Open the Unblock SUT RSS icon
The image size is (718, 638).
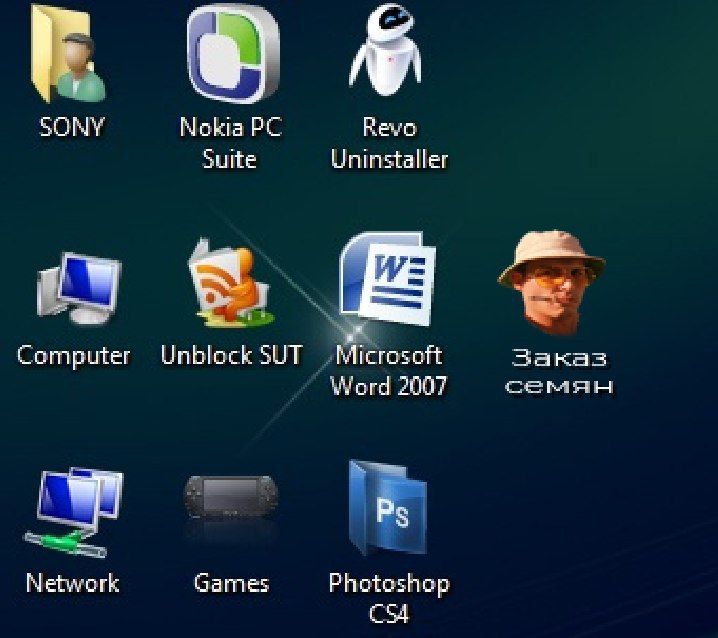(x=231, y=283)
